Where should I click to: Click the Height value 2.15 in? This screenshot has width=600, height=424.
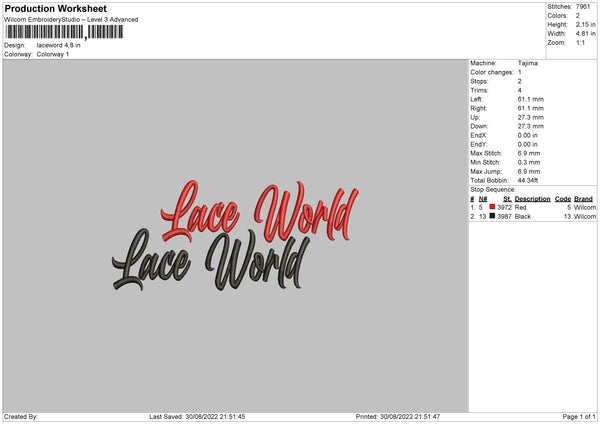[x=585, y=24]
